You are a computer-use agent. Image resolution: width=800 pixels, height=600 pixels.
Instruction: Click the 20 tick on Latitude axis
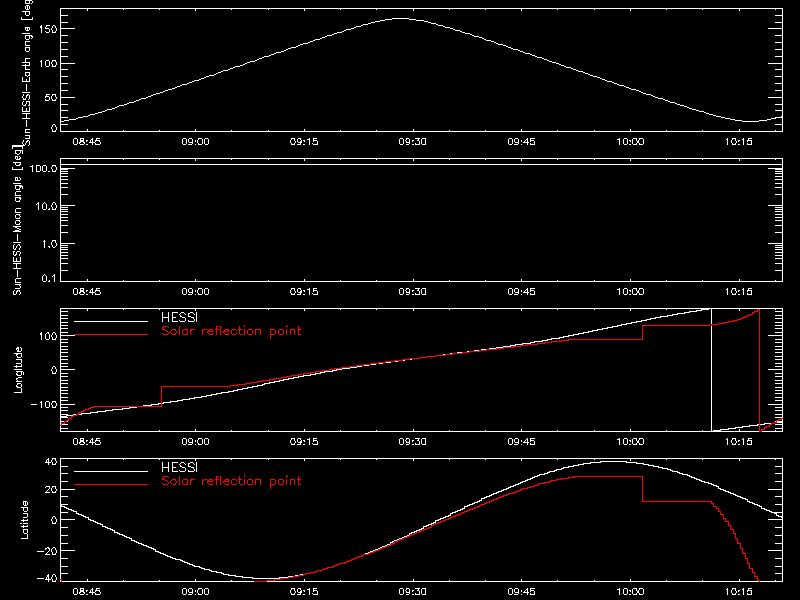[51, 490]
